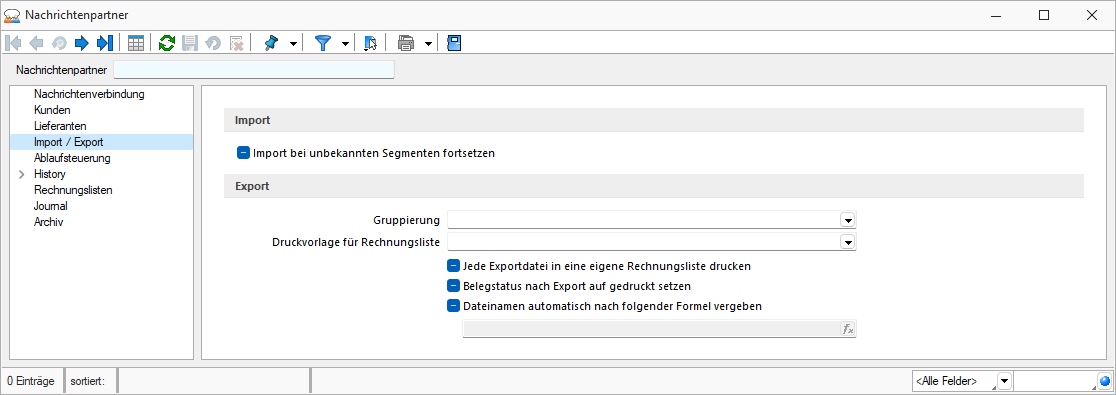Viewport: 1116px width, 395px height.
Task: Open the blue book help icon
Action: [454, 43]
